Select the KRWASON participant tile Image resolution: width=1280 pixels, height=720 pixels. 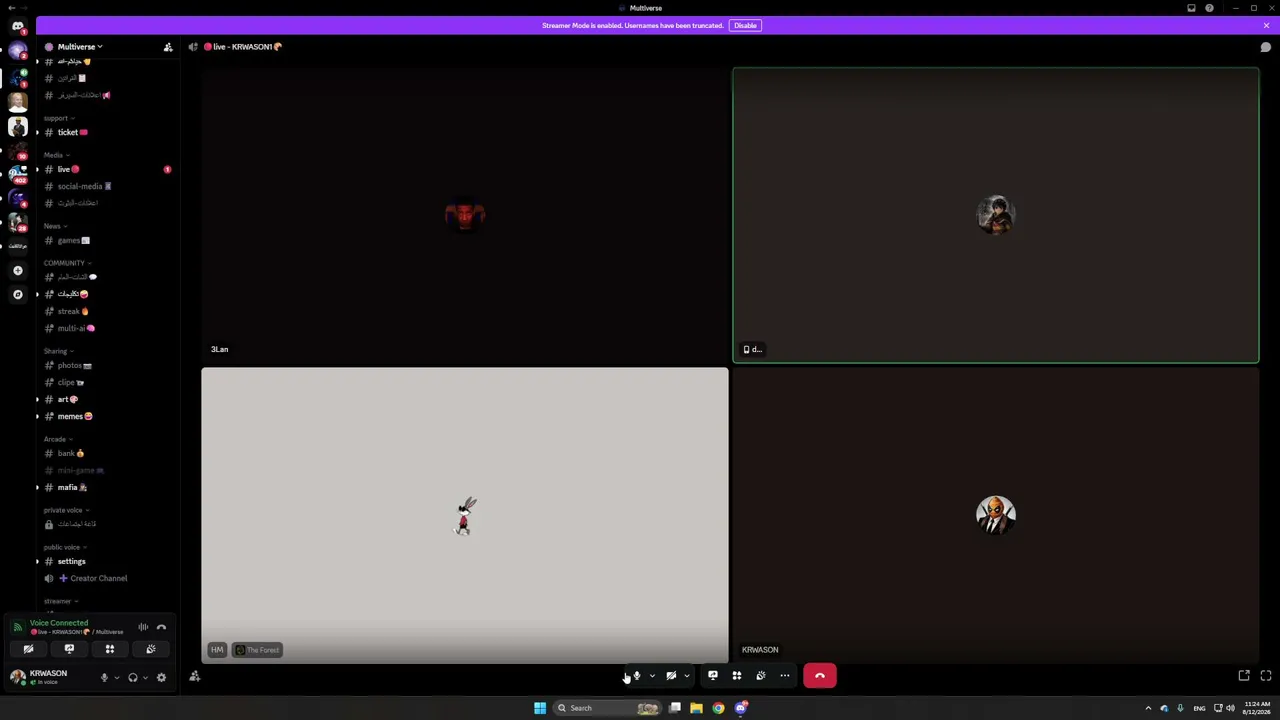pyautogui.click(x=996, y=515)
